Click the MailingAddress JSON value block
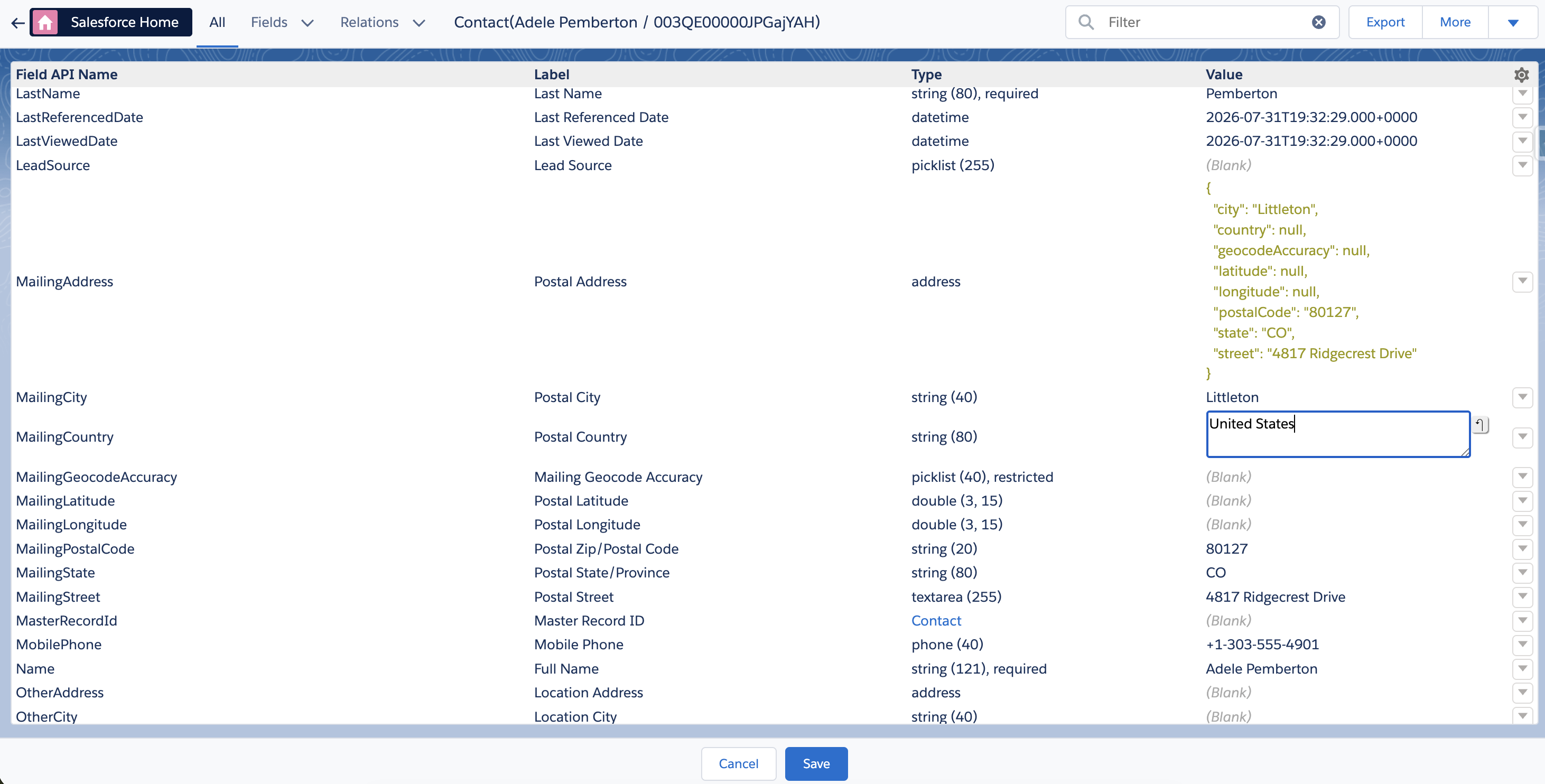 (x=1311, y=282)
